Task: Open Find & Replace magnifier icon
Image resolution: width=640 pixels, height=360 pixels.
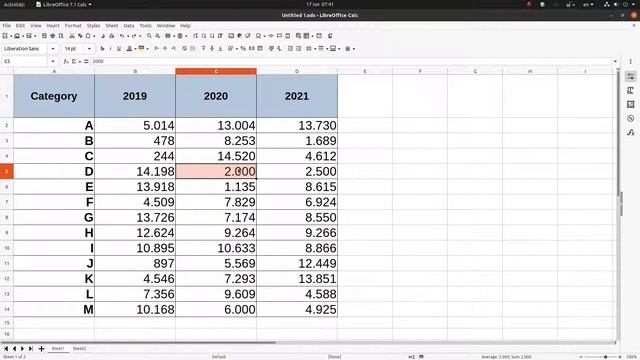Action: (x=149, y=36)
